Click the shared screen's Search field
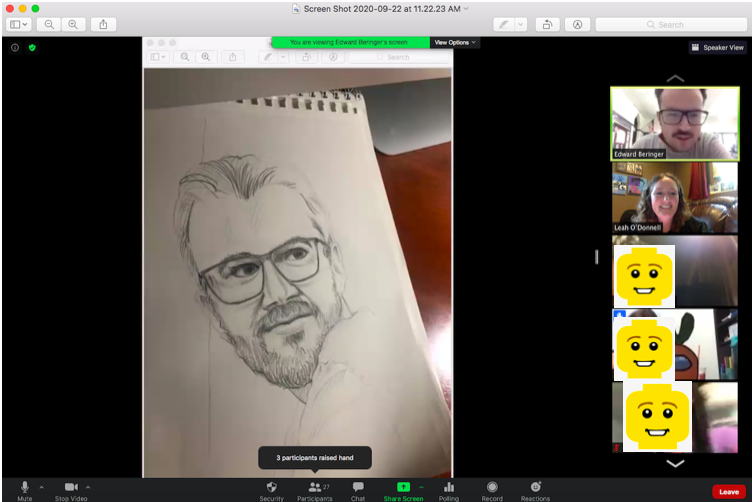Viewport: 752px width, 502px height. pyautogui.click(x=399, y=57)
